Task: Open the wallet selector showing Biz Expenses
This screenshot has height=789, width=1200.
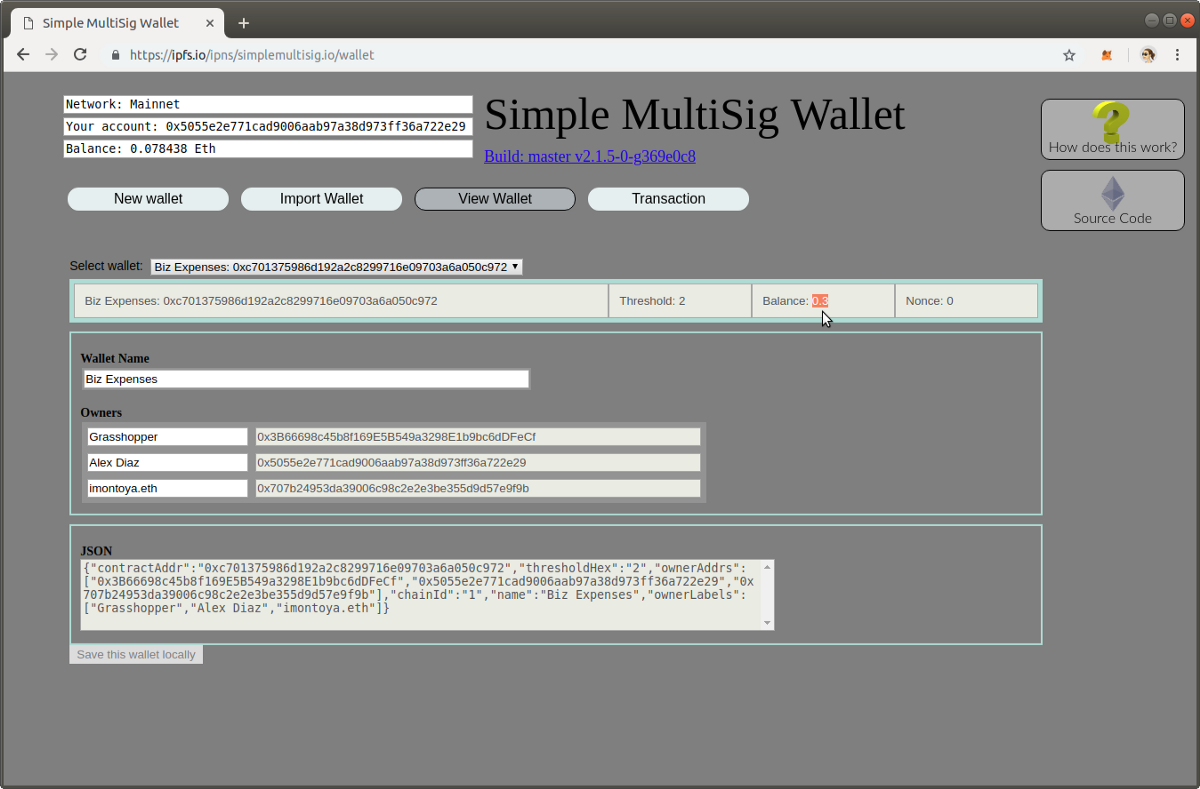Action: click(x=335, y=266)
